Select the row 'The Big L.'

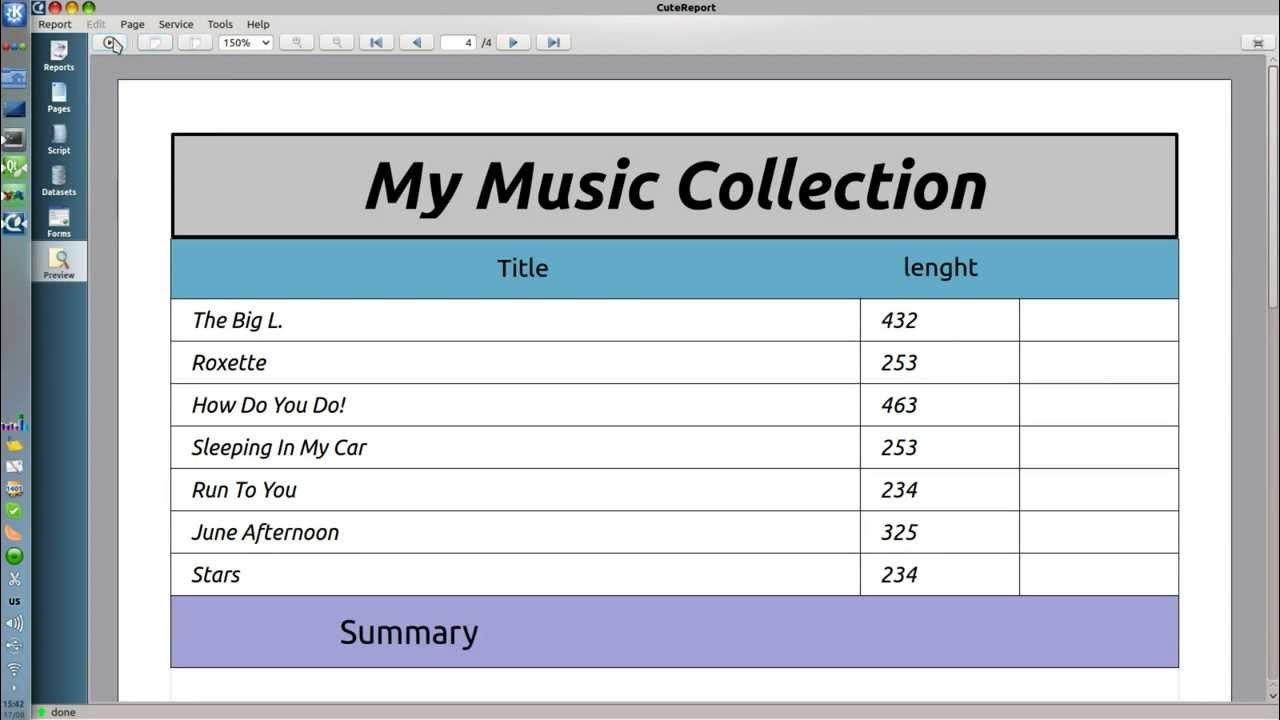point(675,320)
